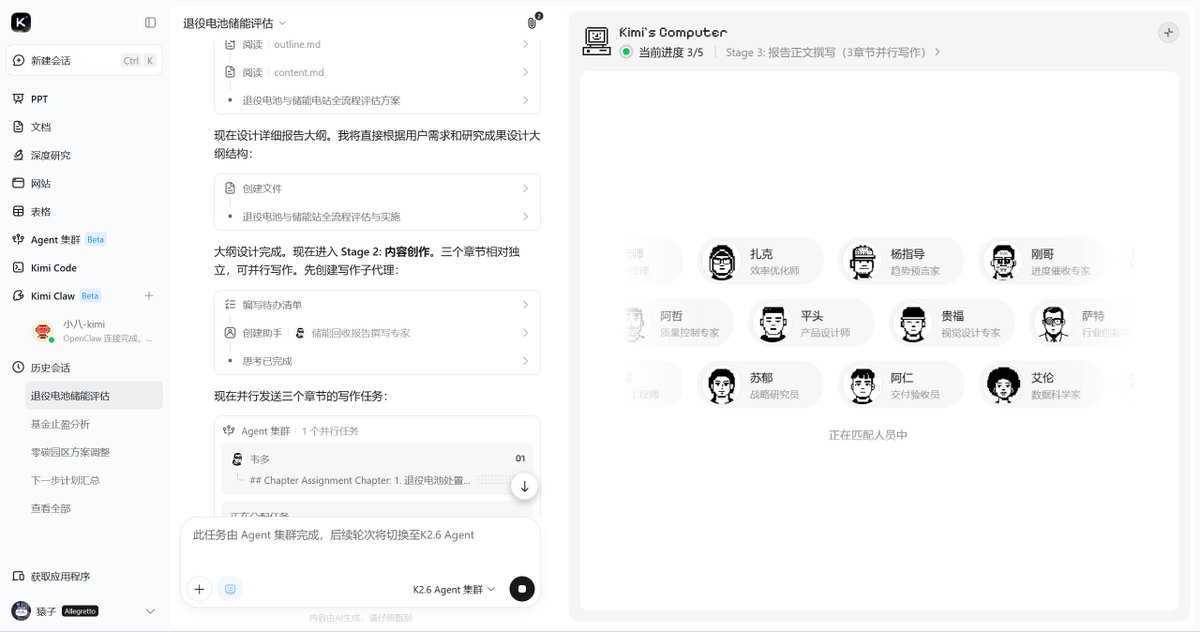Expand the 思考已完成 row
This screenshot has height=632, width=1200.
(x=377, y=360)
